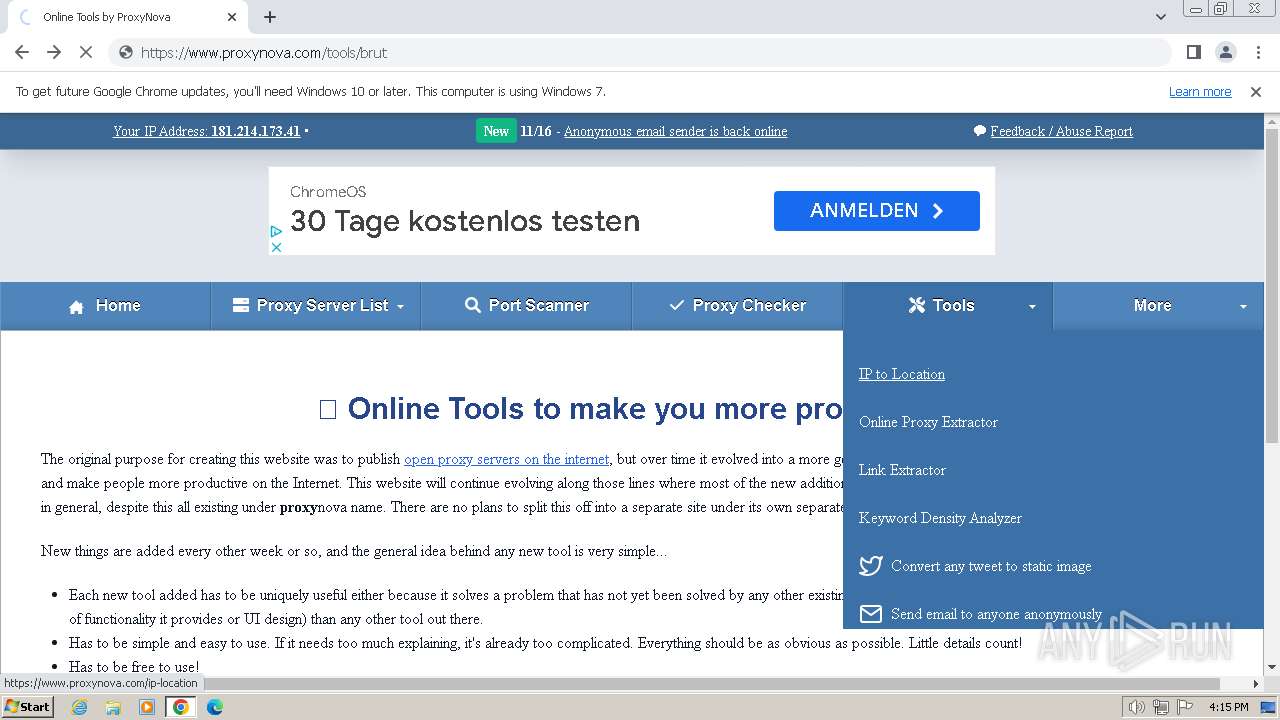Open the More navigation menu
The image size is (1280, 720).
click(1159, 306)
